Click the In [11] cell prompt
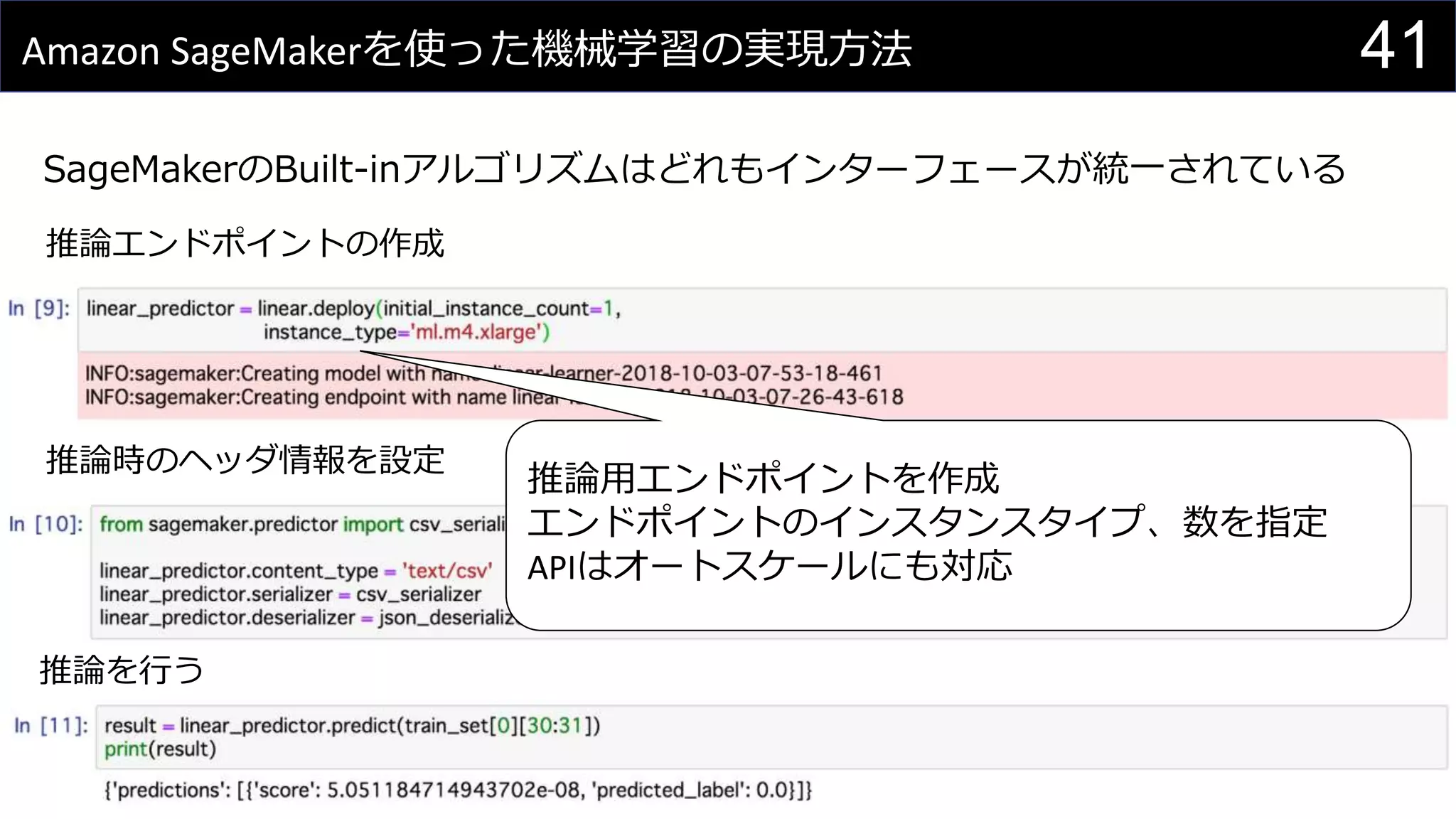The width and height of the screenshot is (1456, 819). [x=51, y=726]
